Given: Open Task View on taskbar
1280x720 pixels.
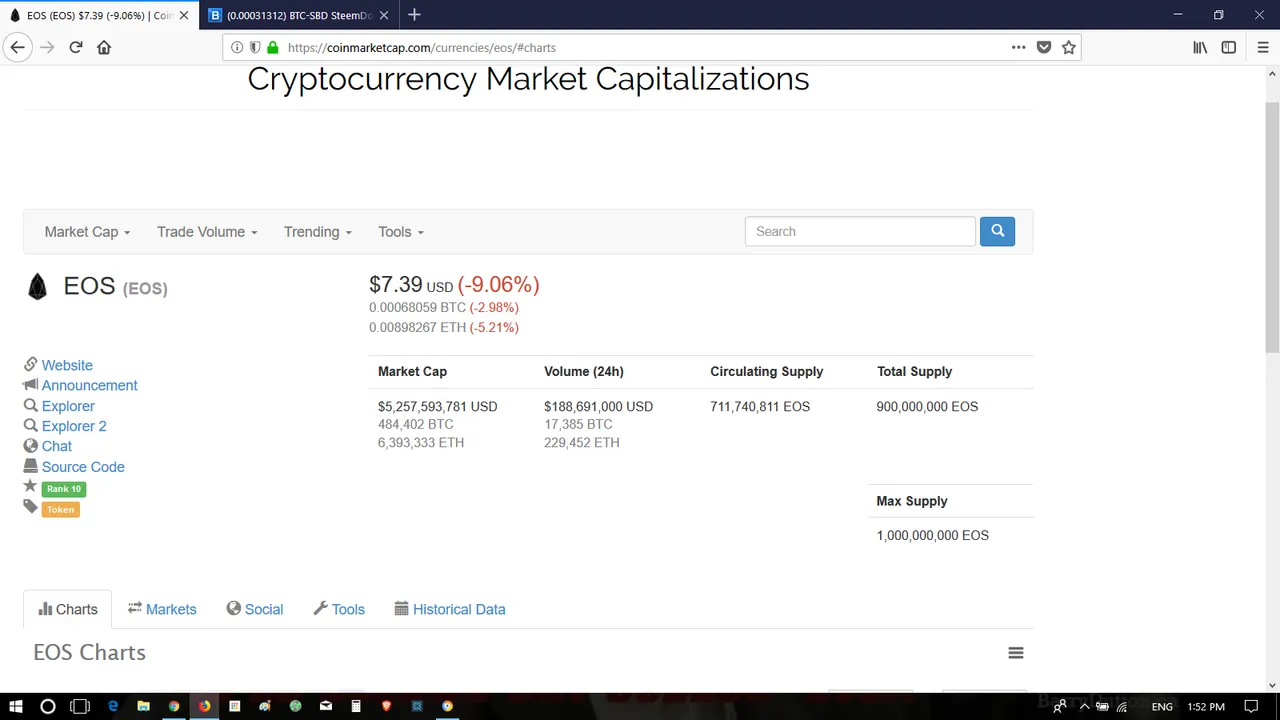Looking at the screenshot, I should click(x=80, y=706).
